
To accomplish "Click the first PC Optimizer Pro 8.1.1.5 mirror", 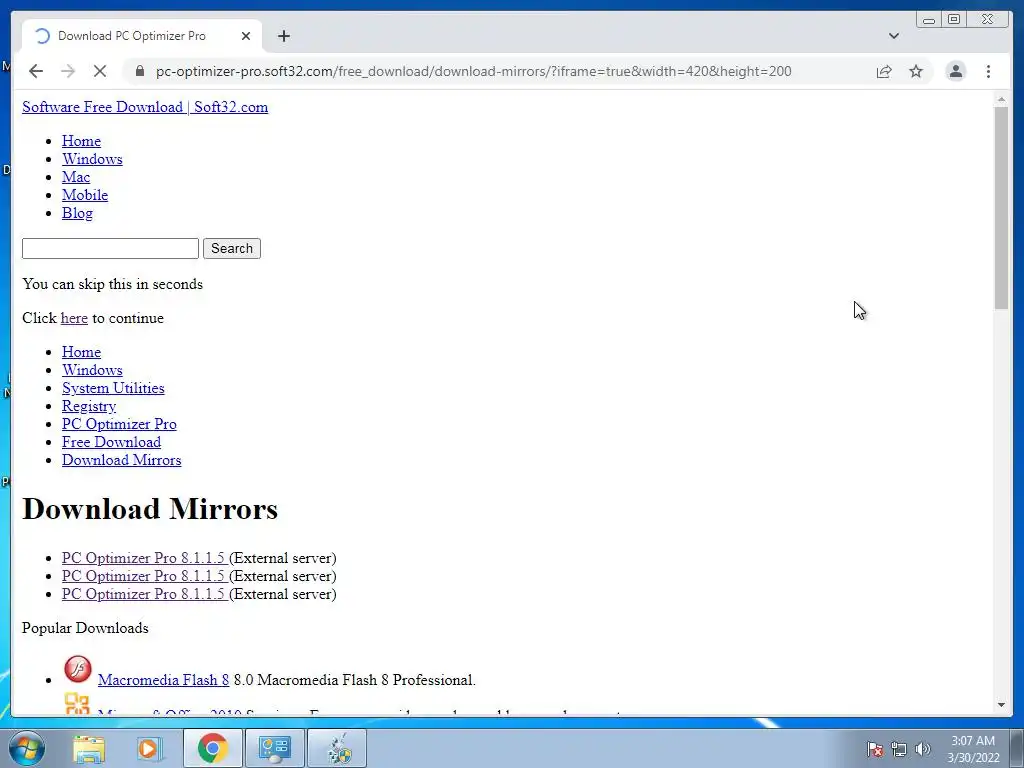I will tap(143, 558).
